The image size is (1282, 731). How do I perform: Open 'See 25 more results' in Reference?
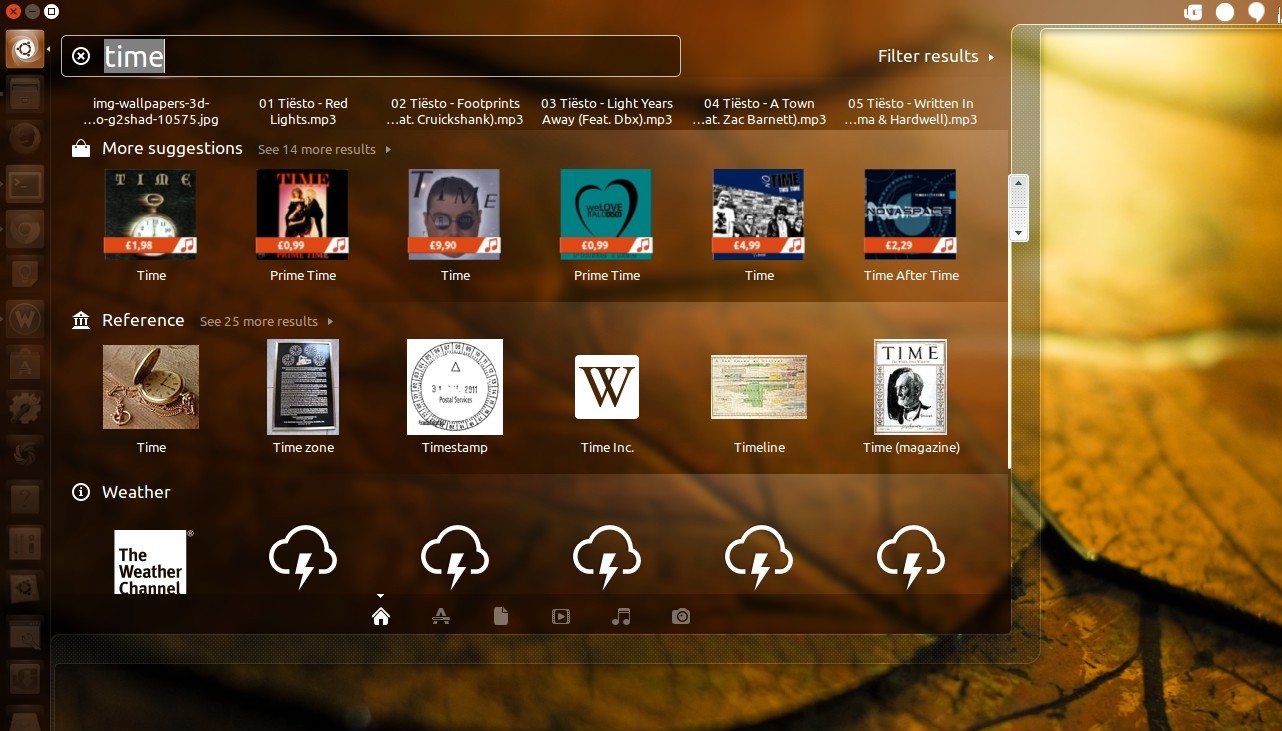click(x=259, y=321)
